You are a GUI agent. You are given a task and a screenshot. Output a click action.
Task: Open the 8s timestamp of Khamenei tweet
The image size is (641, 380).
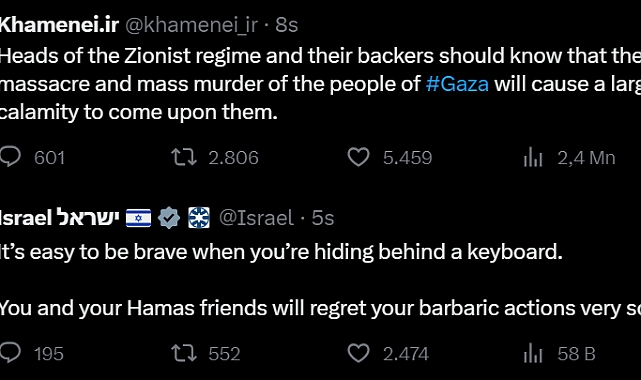[287, 25]
